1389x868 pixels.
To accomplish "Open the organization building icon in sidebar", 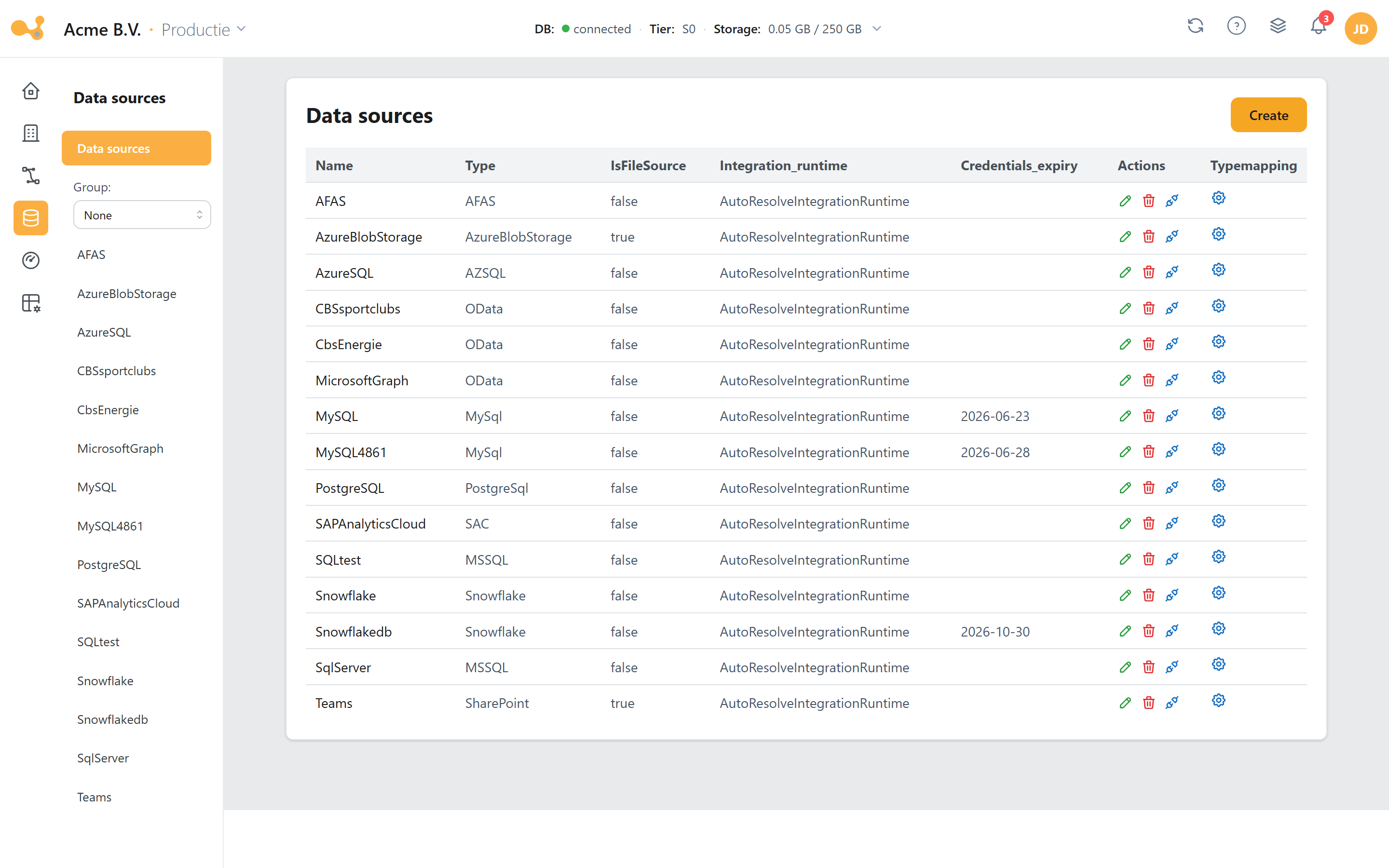I will tap(30, 133).
